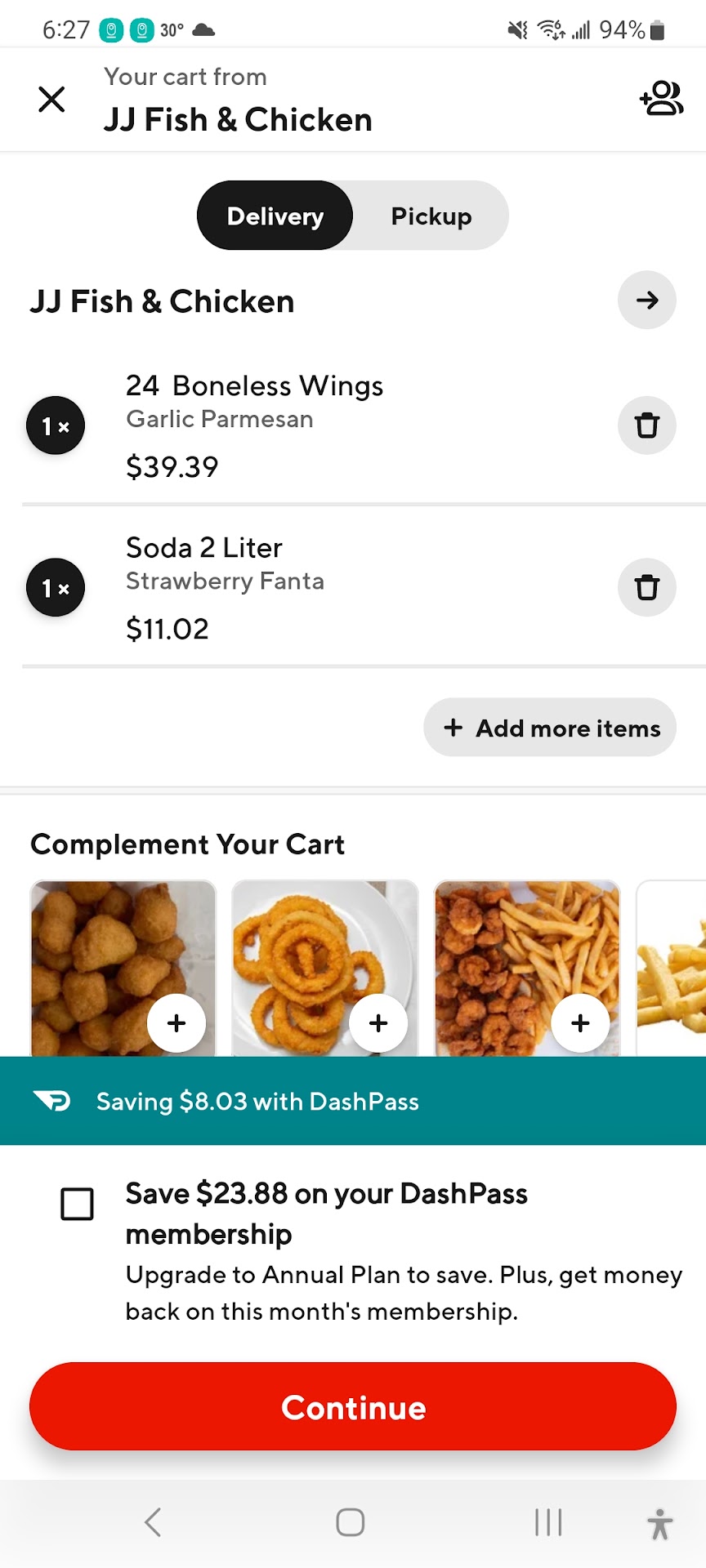Image resolution: width=706 pixels, height=1568 pixels.
Task: Delete 24 Boneless Wings with trash icon
Action: tap(646, 425)
